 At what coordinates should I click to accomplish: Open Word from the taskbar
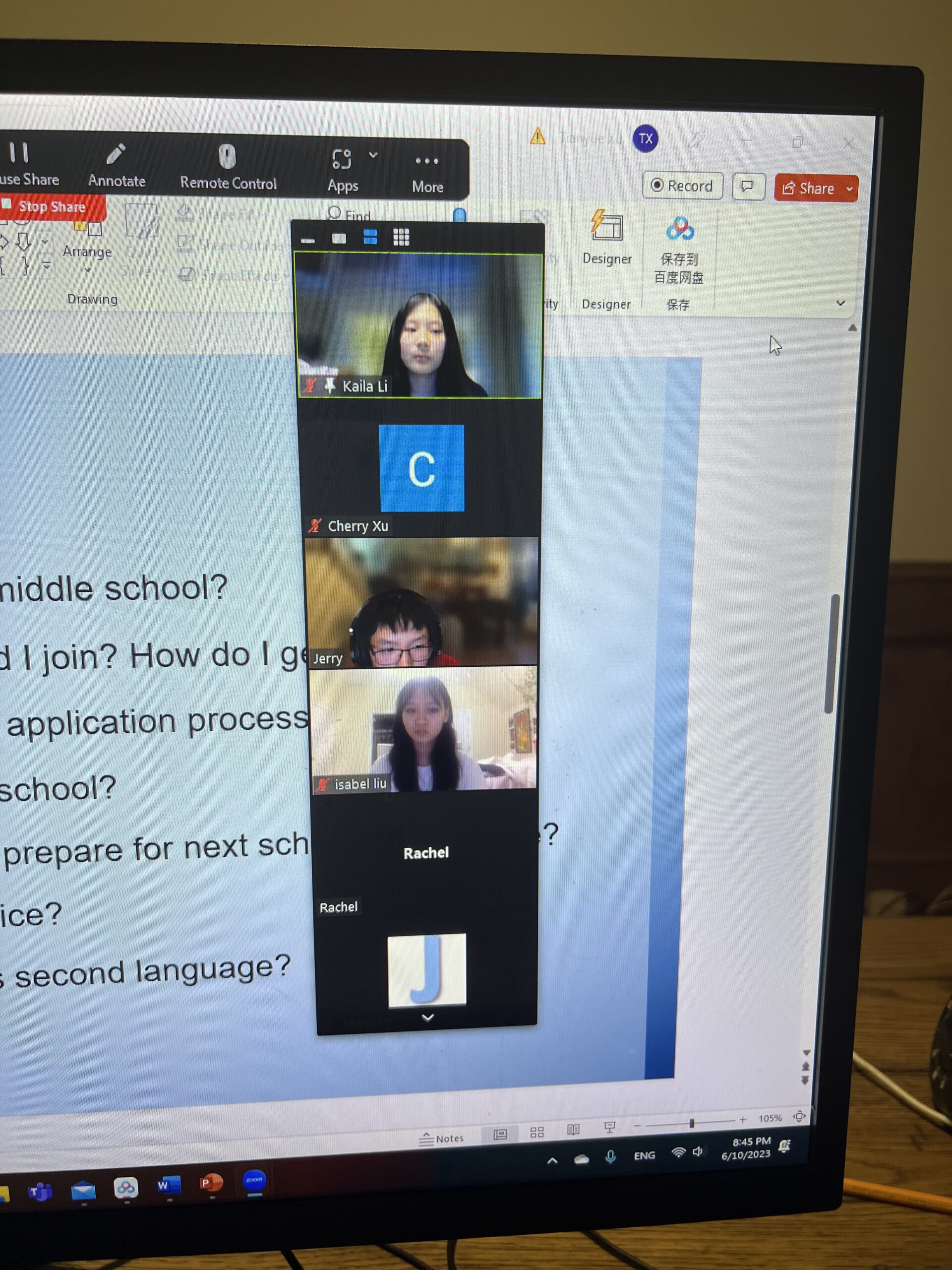(x=169, y=1185)
